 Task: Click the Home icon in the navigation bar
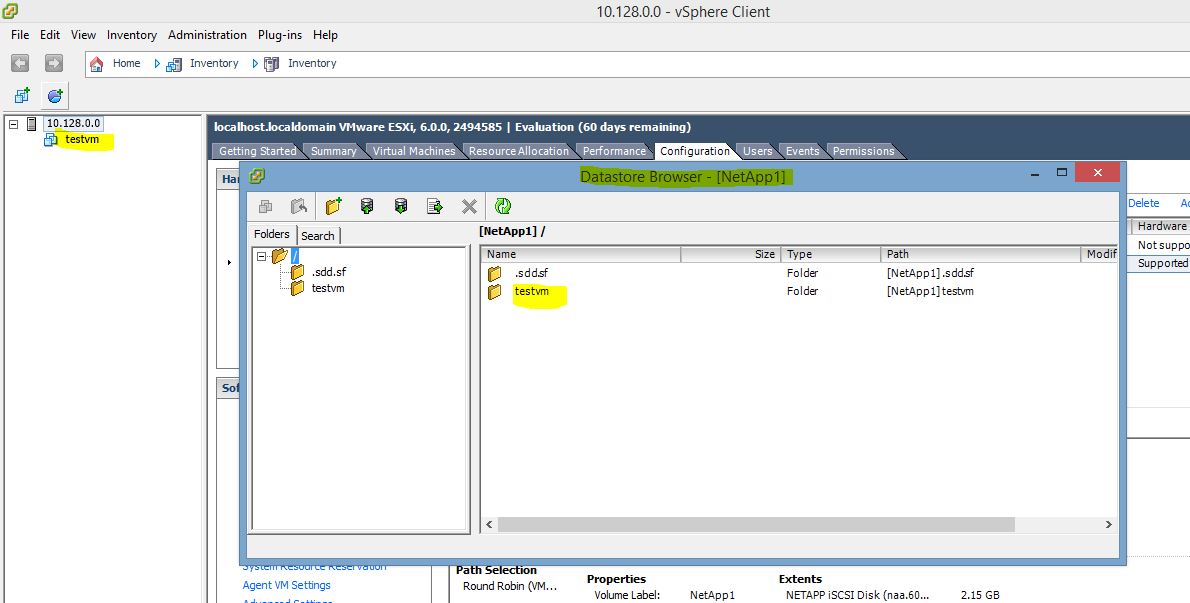96,62
